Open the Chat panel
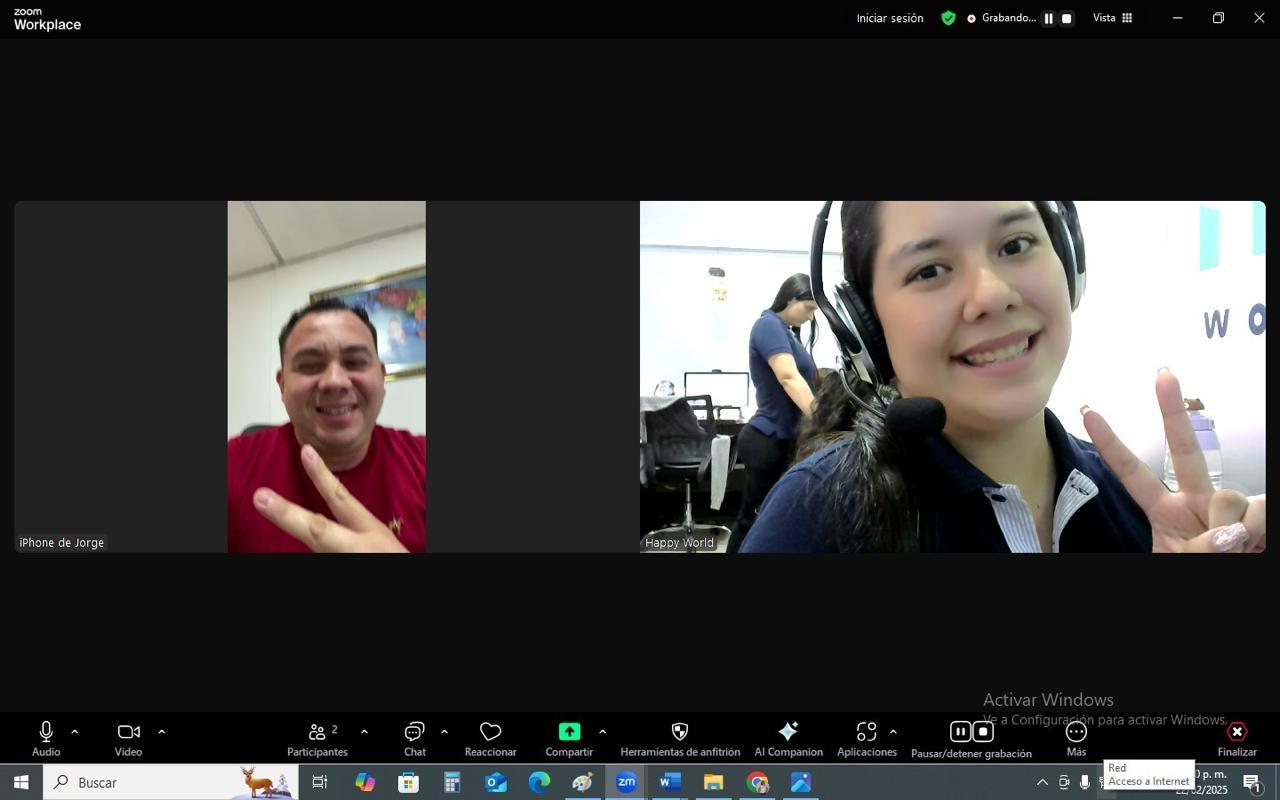This screenshot has width=1280, height=800. pyautogui.click(x=415, y=739)
